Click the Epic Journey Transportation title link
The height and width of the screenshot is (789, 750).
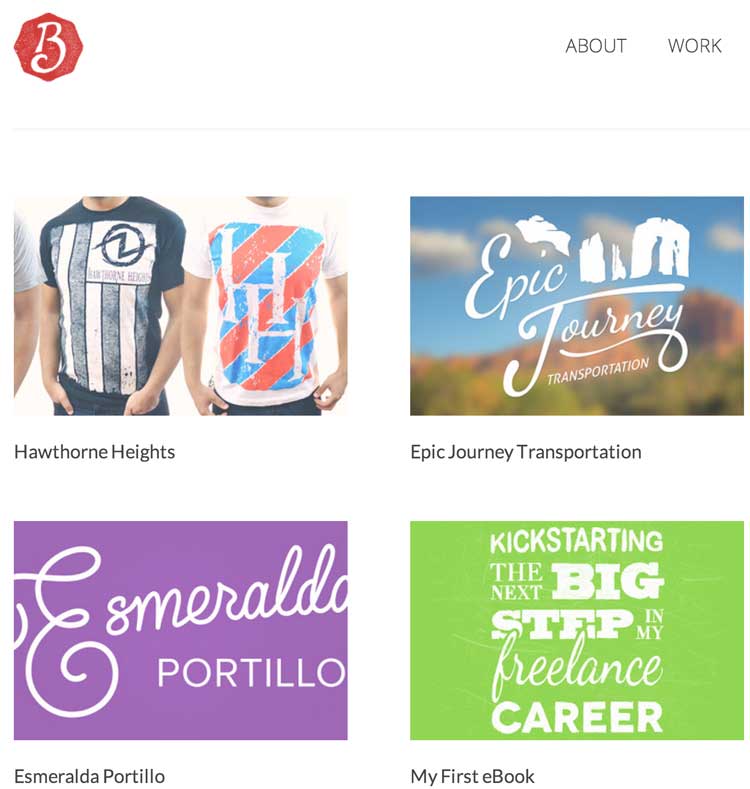pos(526,452)
